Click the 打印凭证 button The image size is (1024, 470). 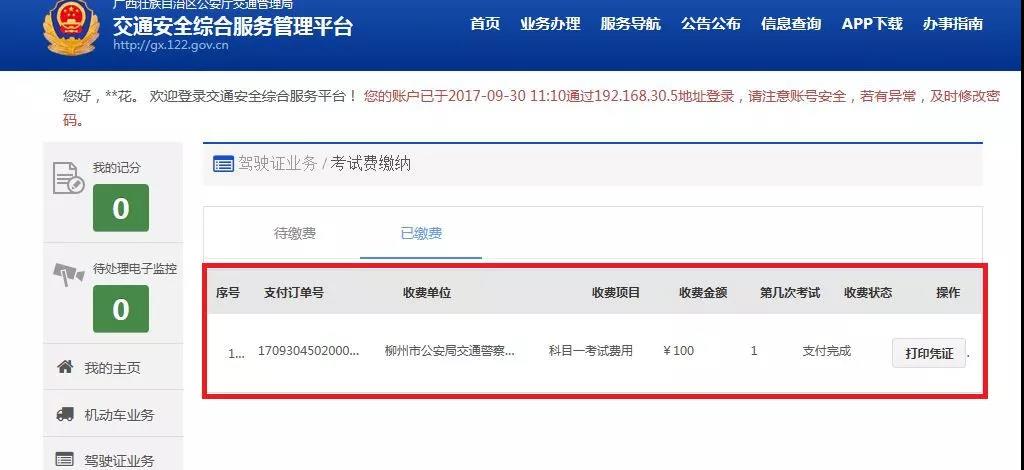coord(929,353)
